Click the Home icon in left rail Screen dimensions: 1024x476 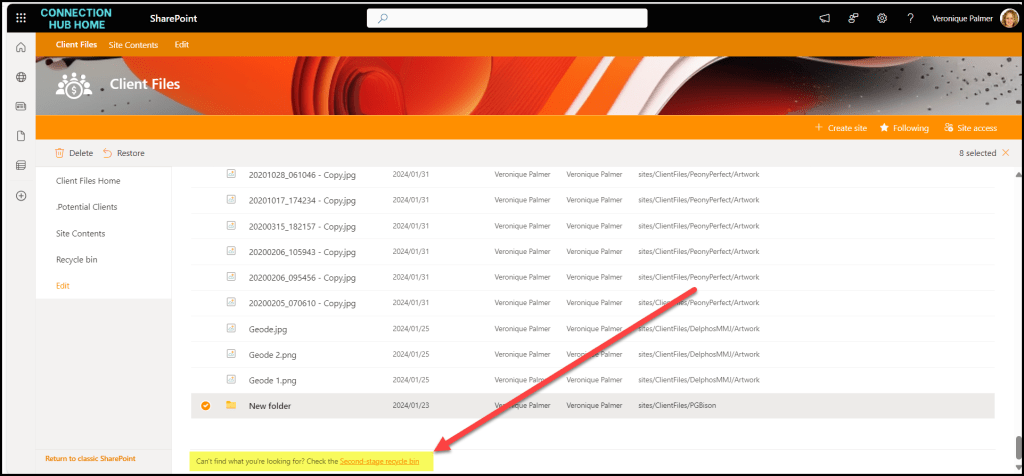pos(21,48)
